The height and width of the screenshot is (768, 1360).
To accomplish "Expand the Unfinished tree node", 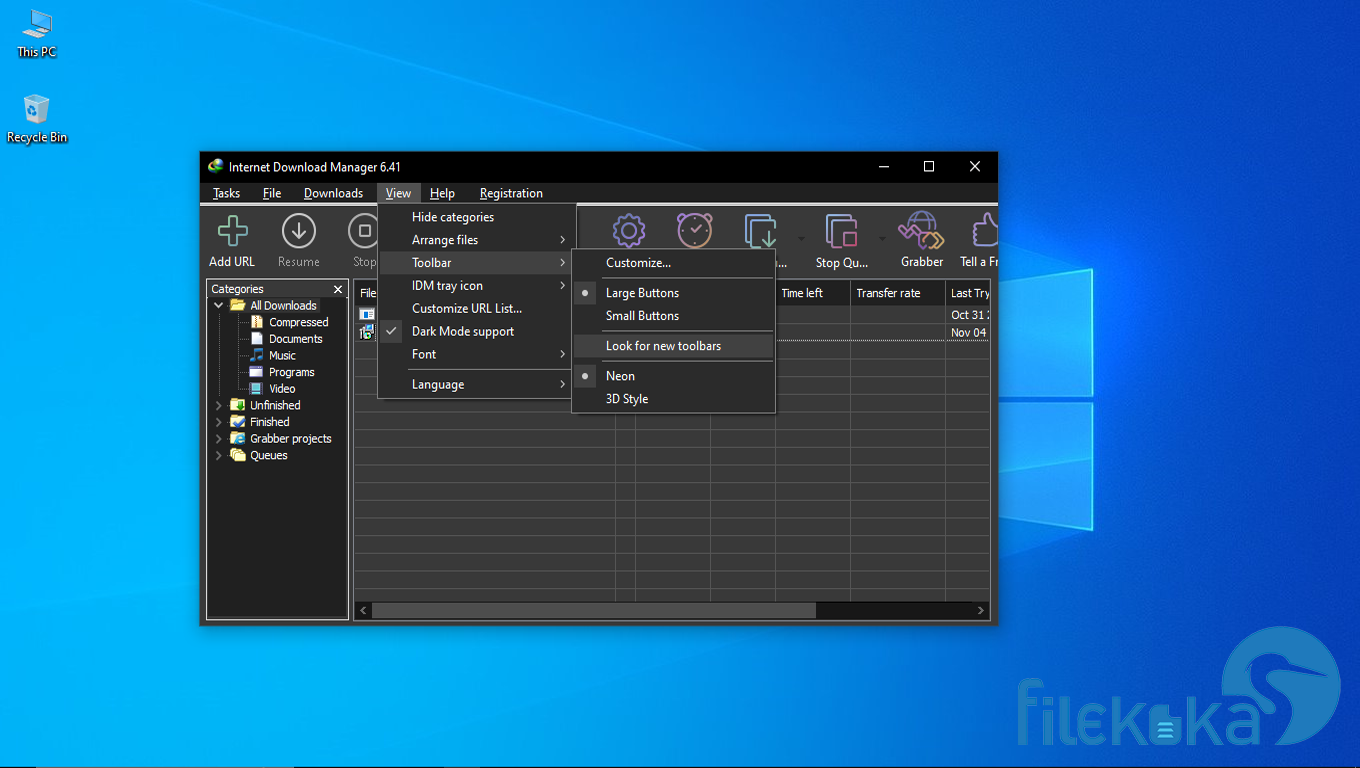I will [219, 405].
